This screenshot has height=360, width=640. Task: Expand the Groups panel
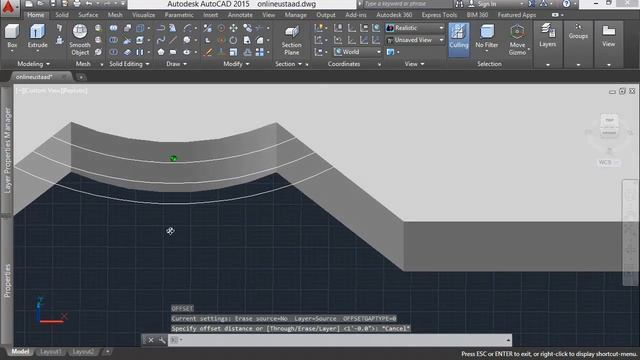point(578,64)
